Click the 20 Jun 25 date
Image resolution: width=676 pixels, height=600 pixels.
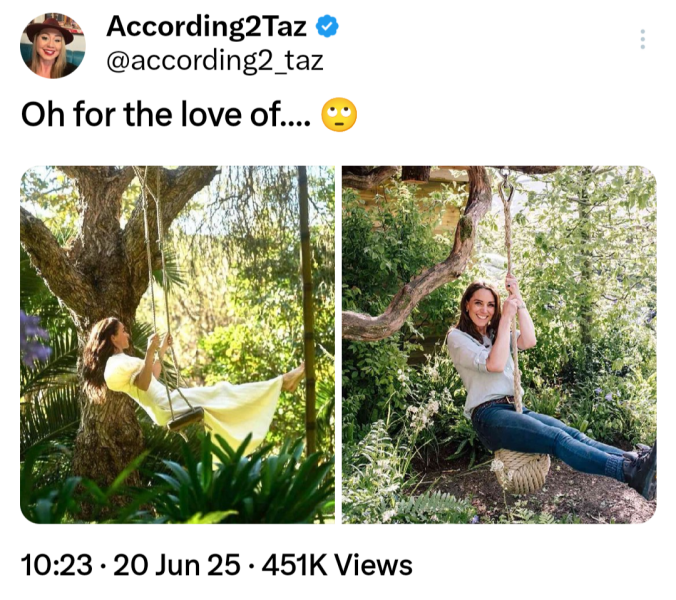tap(176, 565)
